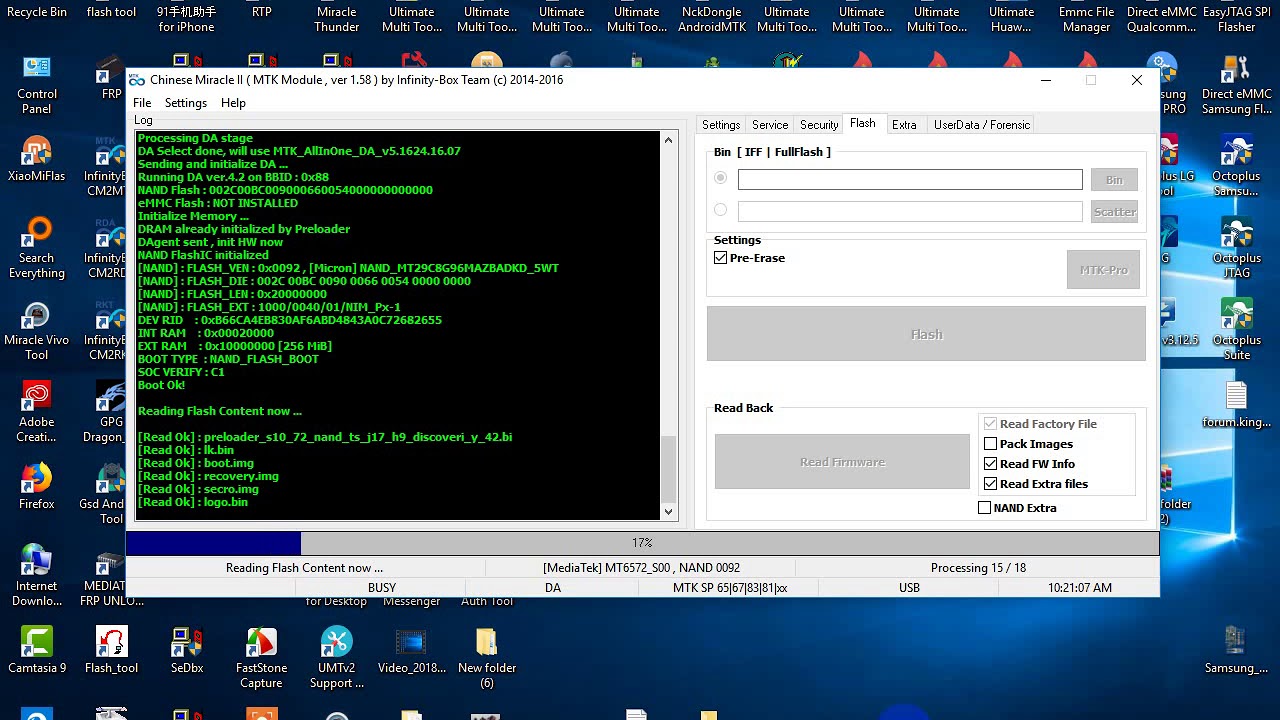Click the large Flash button
This screenshot has height=720, width=1280.
[x=926, y=334]
